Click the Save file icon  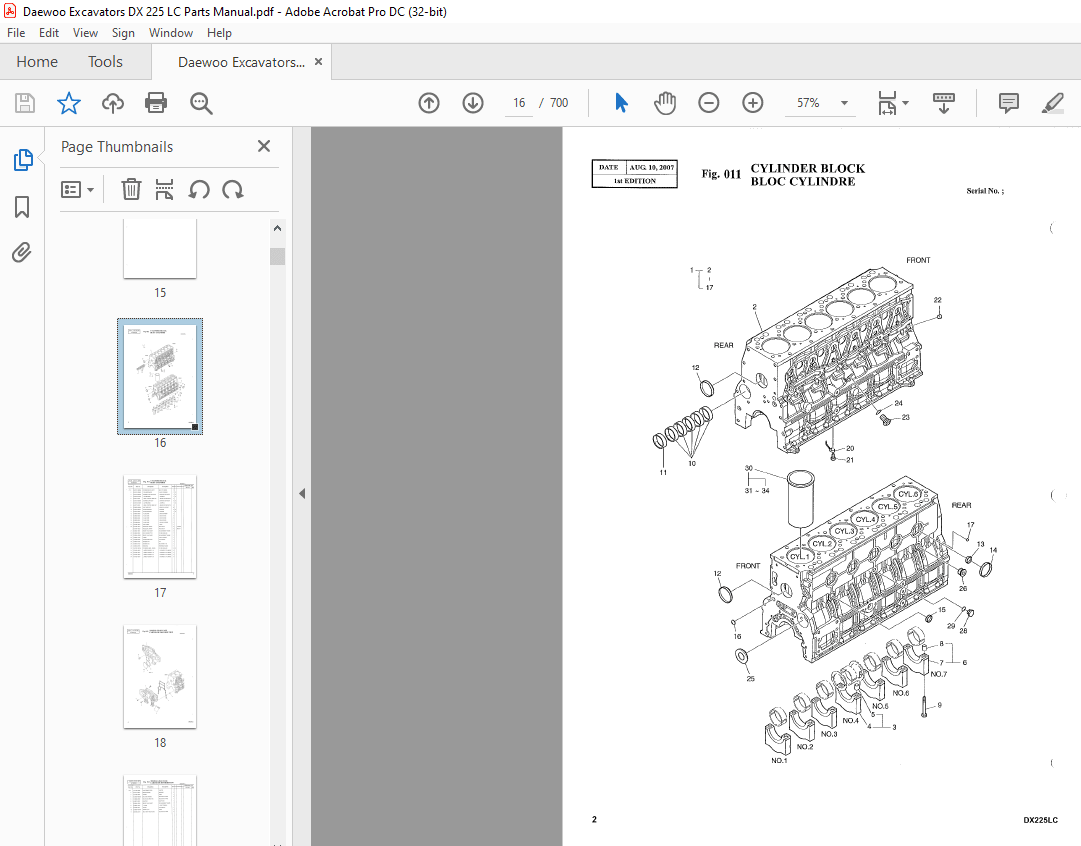[x=25, y=103]
